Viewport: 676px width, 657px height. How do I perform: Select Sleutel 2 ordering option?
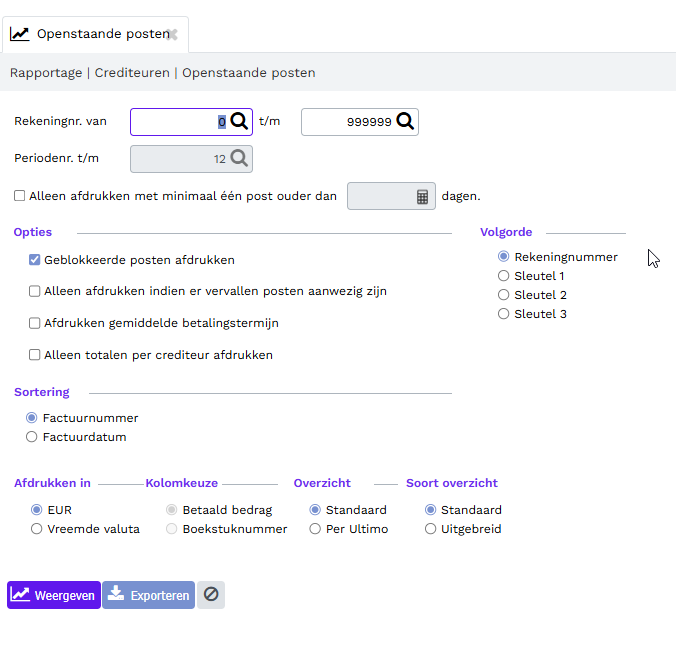[x=503, y=295]
